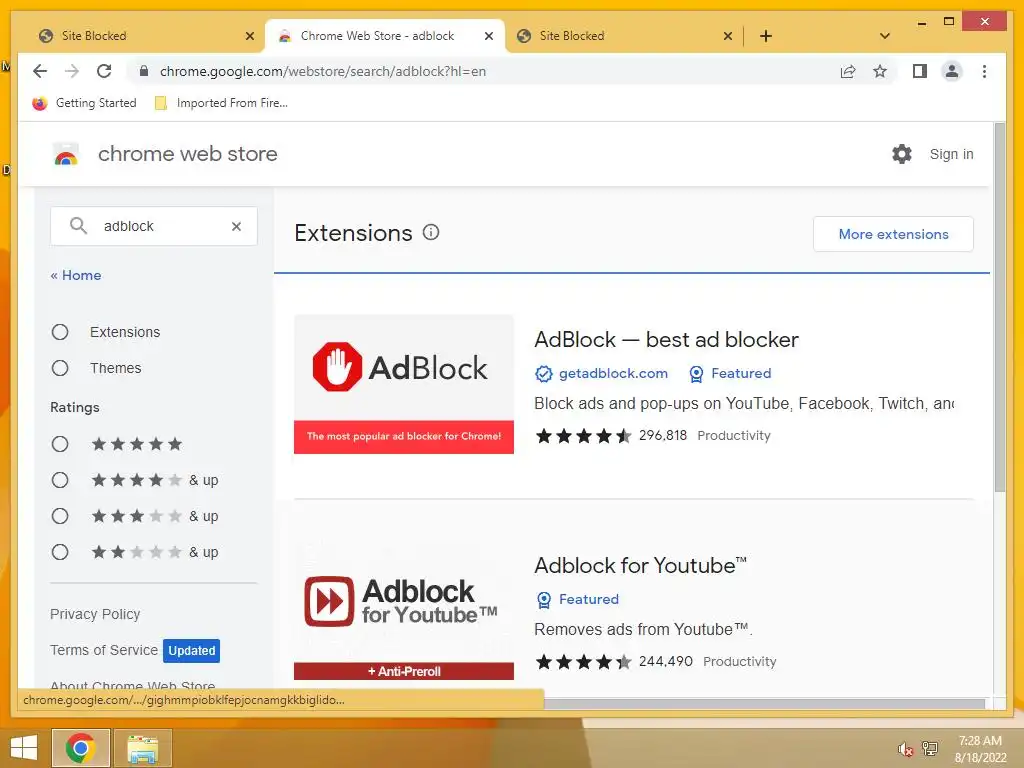Open AdBlock — best ad blocker title
Image resolution: width=1024 pixels, height=768 pixels.
click(666, 340)
